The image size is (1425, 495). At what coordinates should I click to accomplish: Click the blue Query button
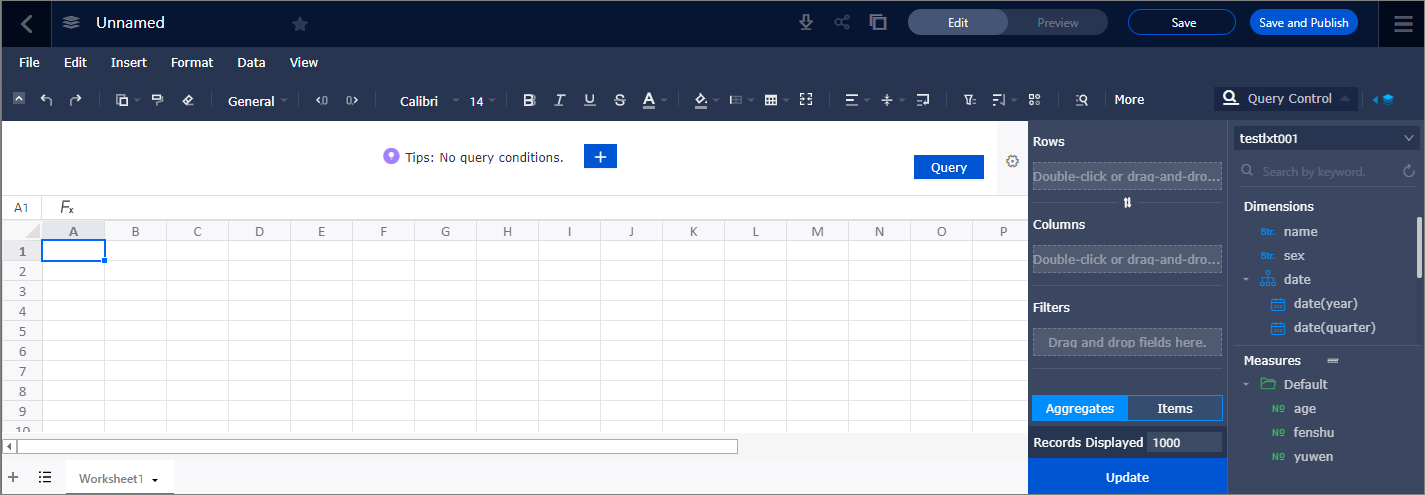(949, 167)
